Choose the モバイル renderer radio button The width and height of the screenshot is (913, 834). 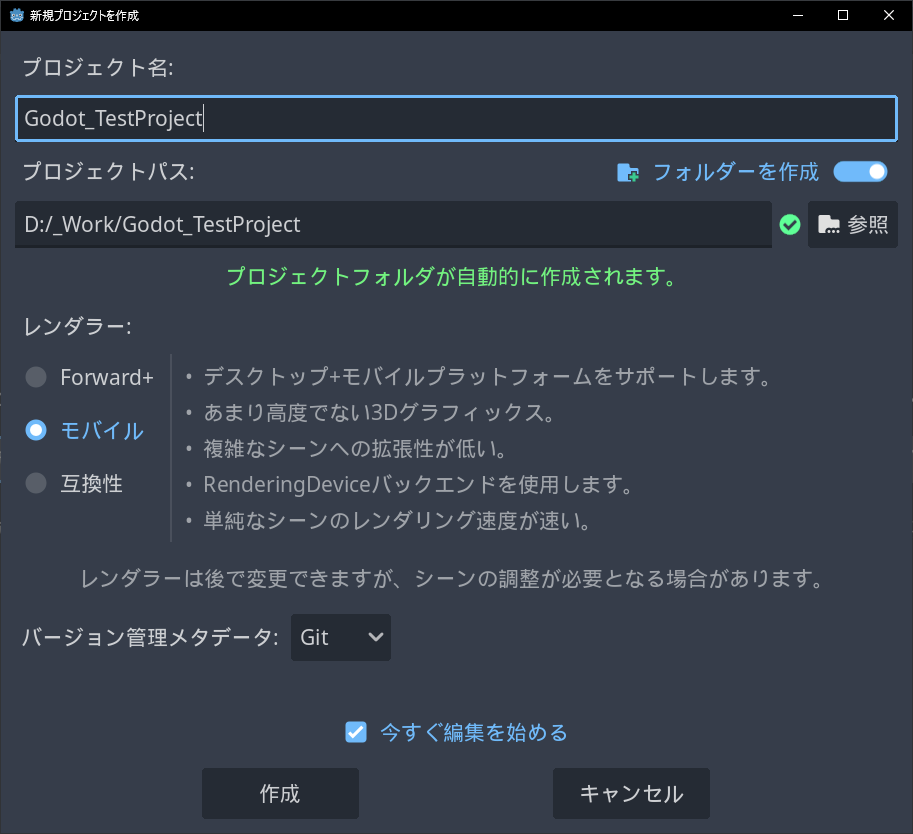[37, 430]
